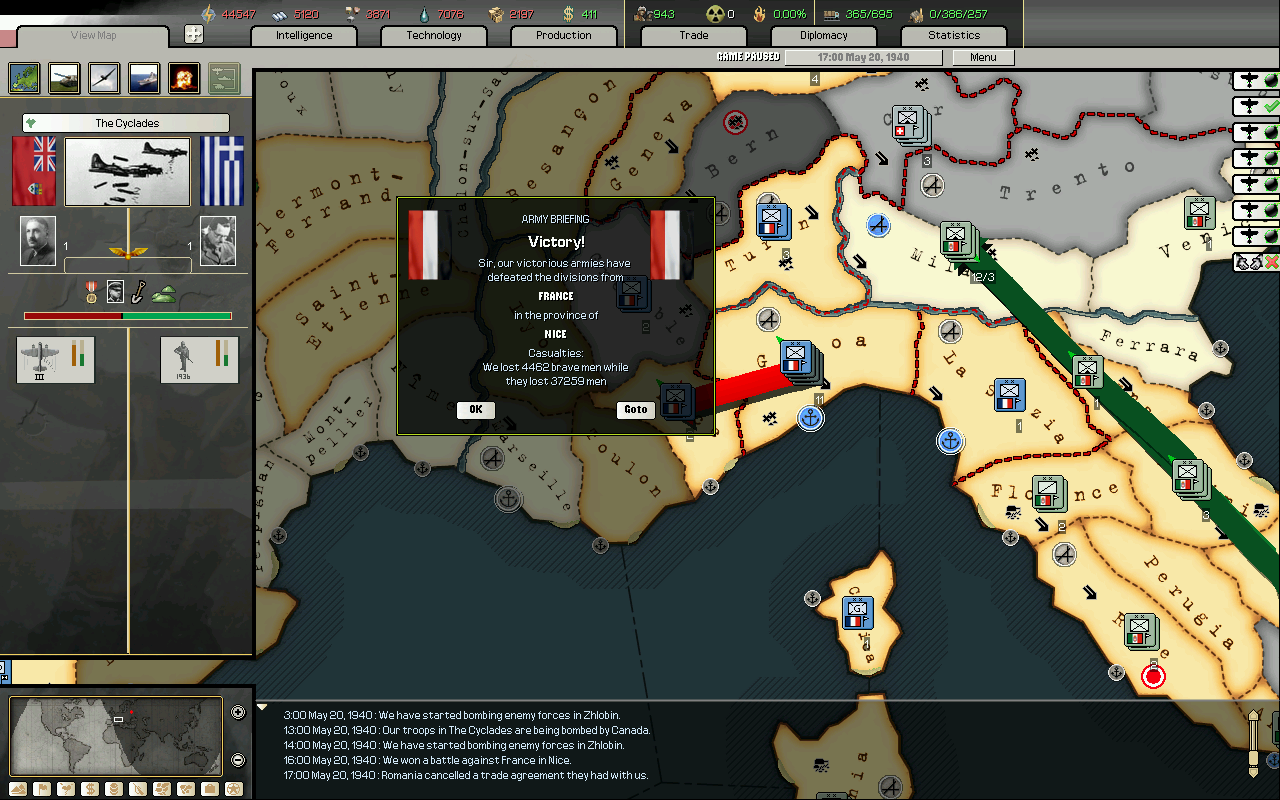Click the air mission alert with green checkmark

tap(1257, 106)
